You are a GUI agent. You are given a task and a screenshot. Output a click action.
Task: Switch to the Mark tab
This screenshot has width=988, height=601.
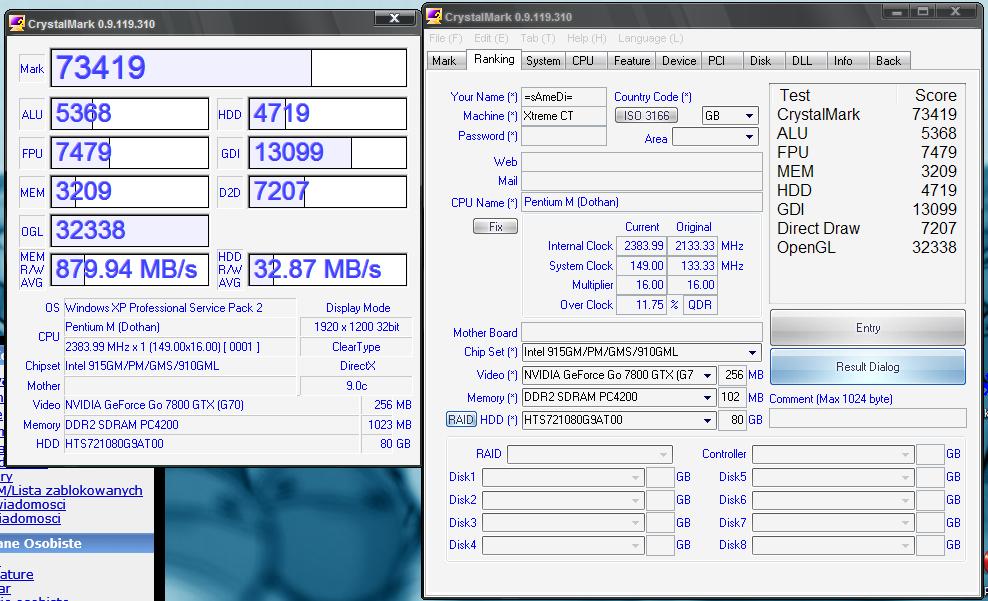tap(444, 61)
